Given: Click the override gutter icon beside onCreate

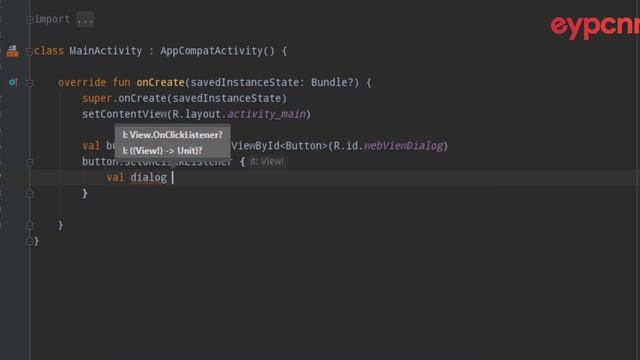Looking at the screenshot, I should [x=13, y=82].
